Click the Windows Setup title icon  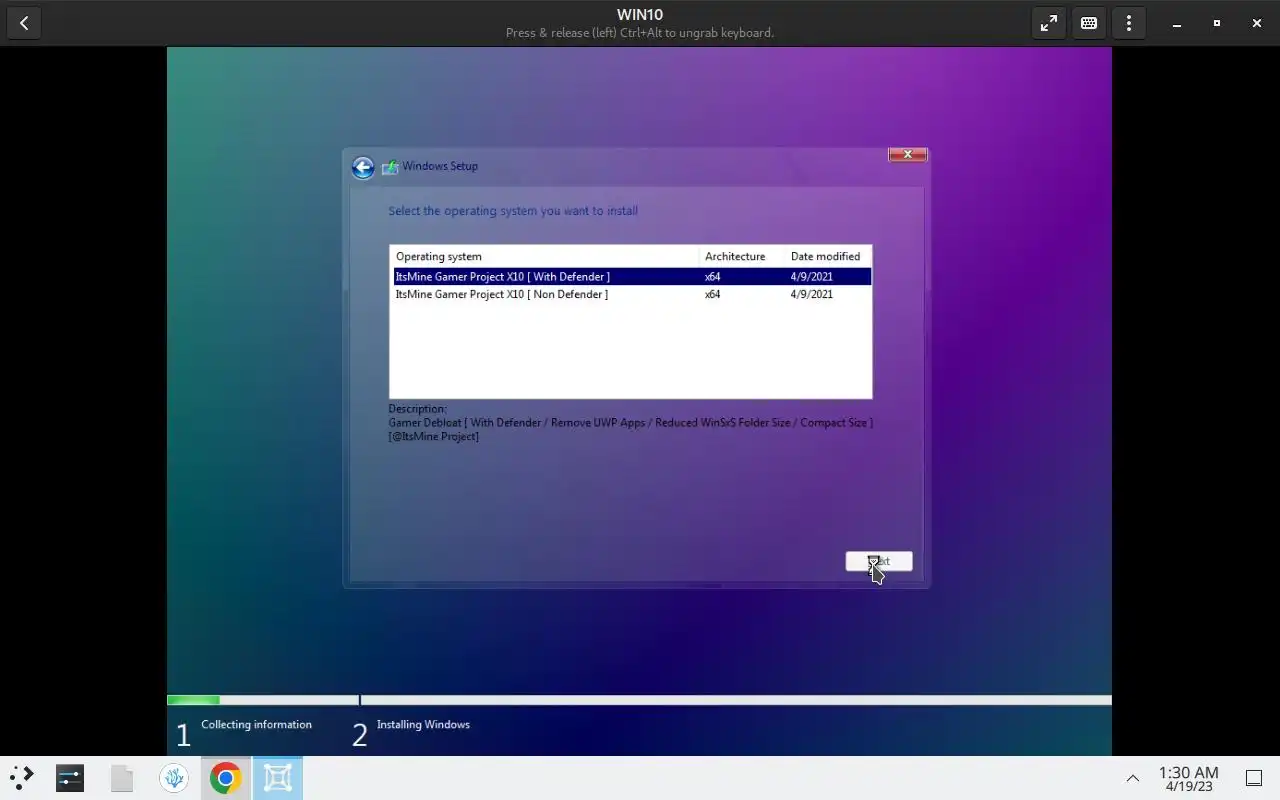click(x=390, y=167)
